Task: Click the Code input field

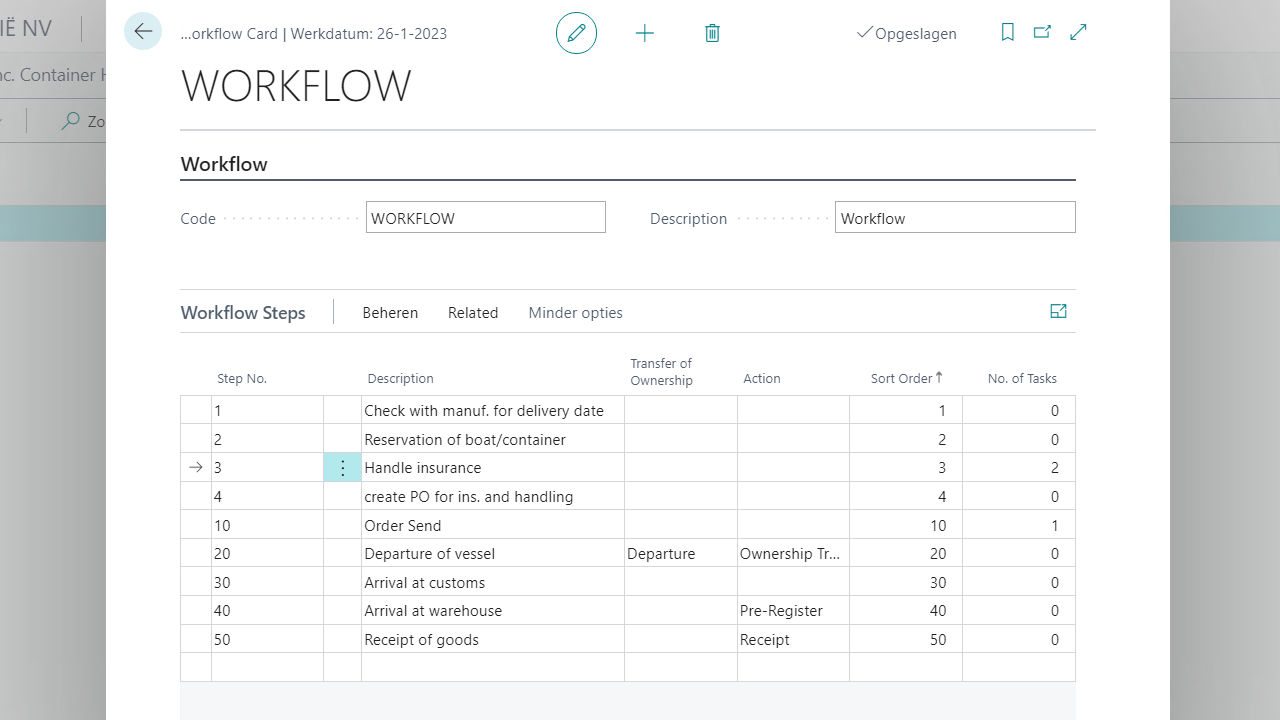Action: pos(485,217)
